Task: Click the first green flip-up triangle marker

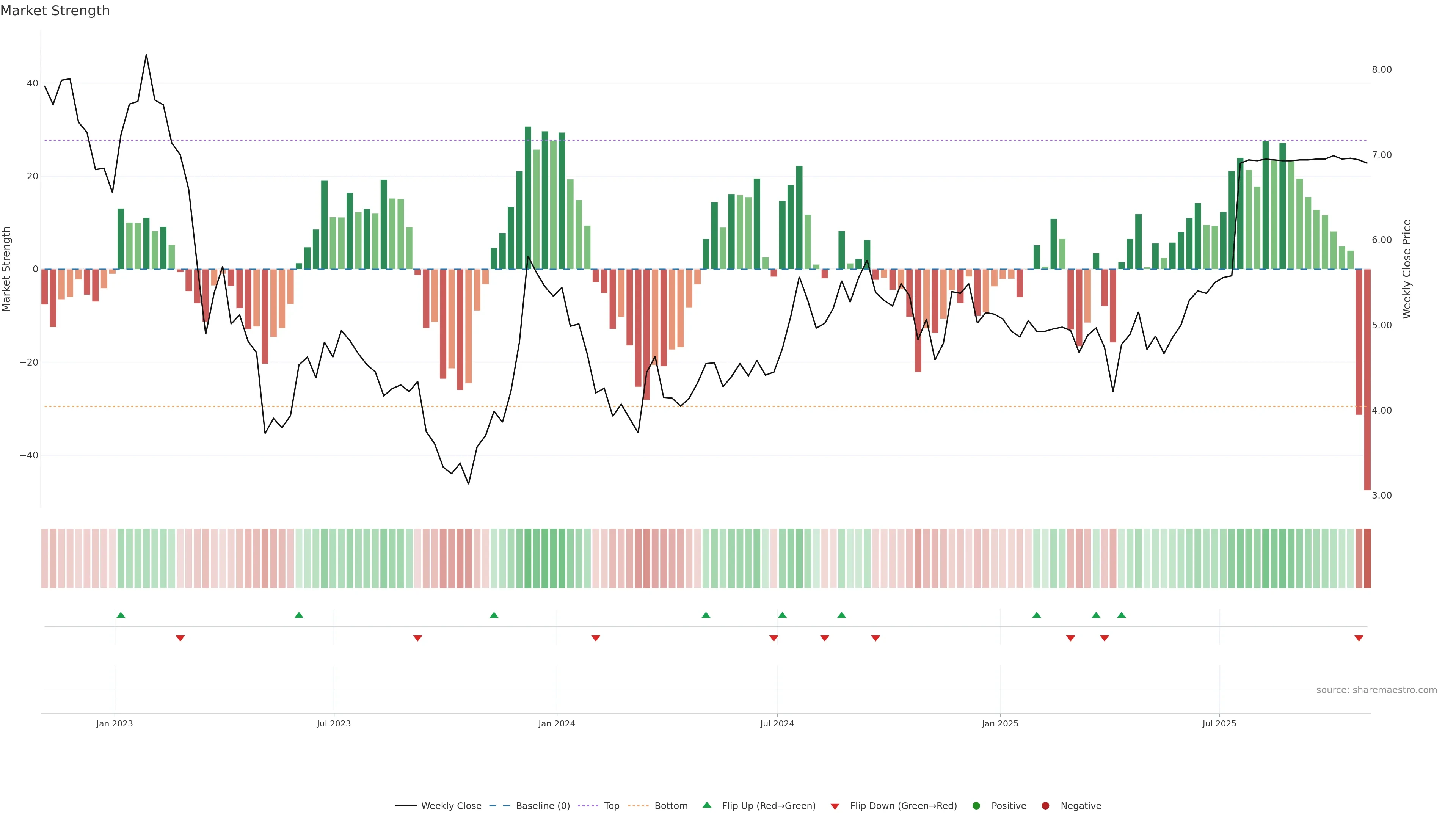Action: coord(121,615)
